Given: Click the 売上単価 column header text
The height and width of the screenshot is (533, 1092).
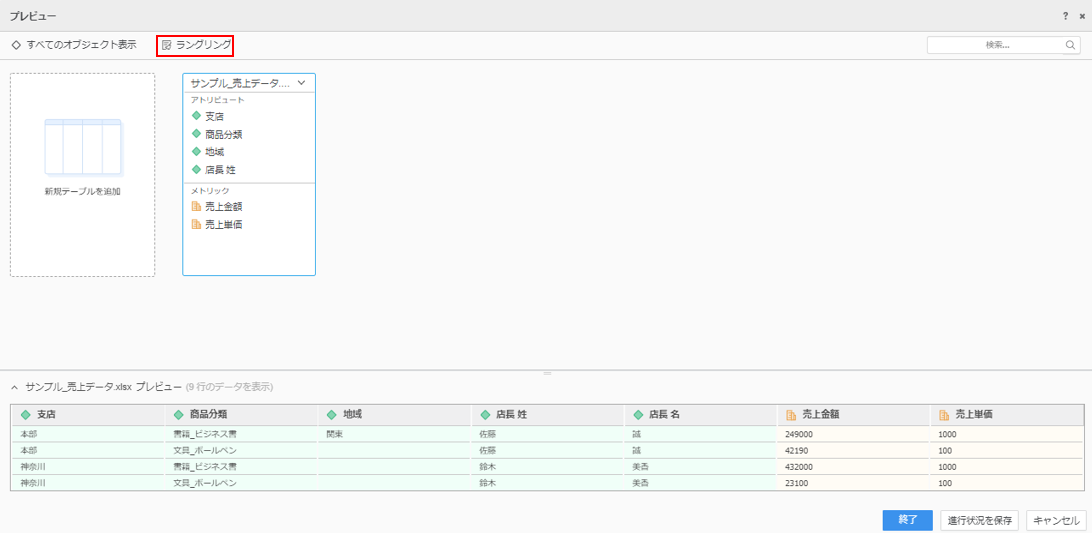Looking at the screenshot, I should [x=974, y=415].
